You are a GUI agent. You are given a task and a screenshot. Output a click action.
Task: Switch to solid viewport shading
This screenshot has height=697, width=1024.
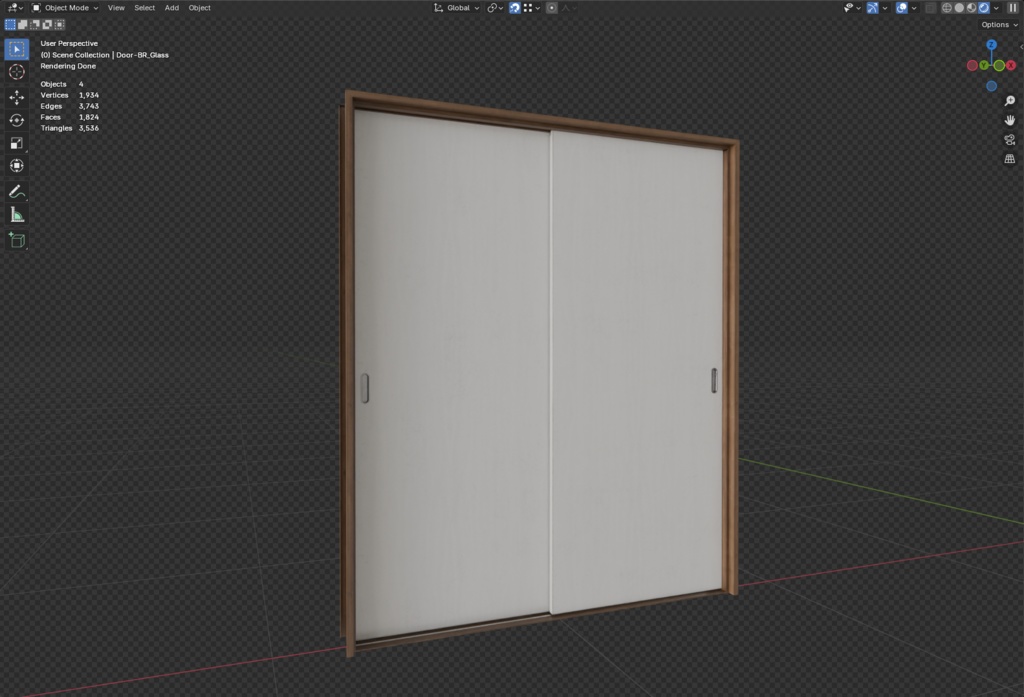click(x=959, y=8)
